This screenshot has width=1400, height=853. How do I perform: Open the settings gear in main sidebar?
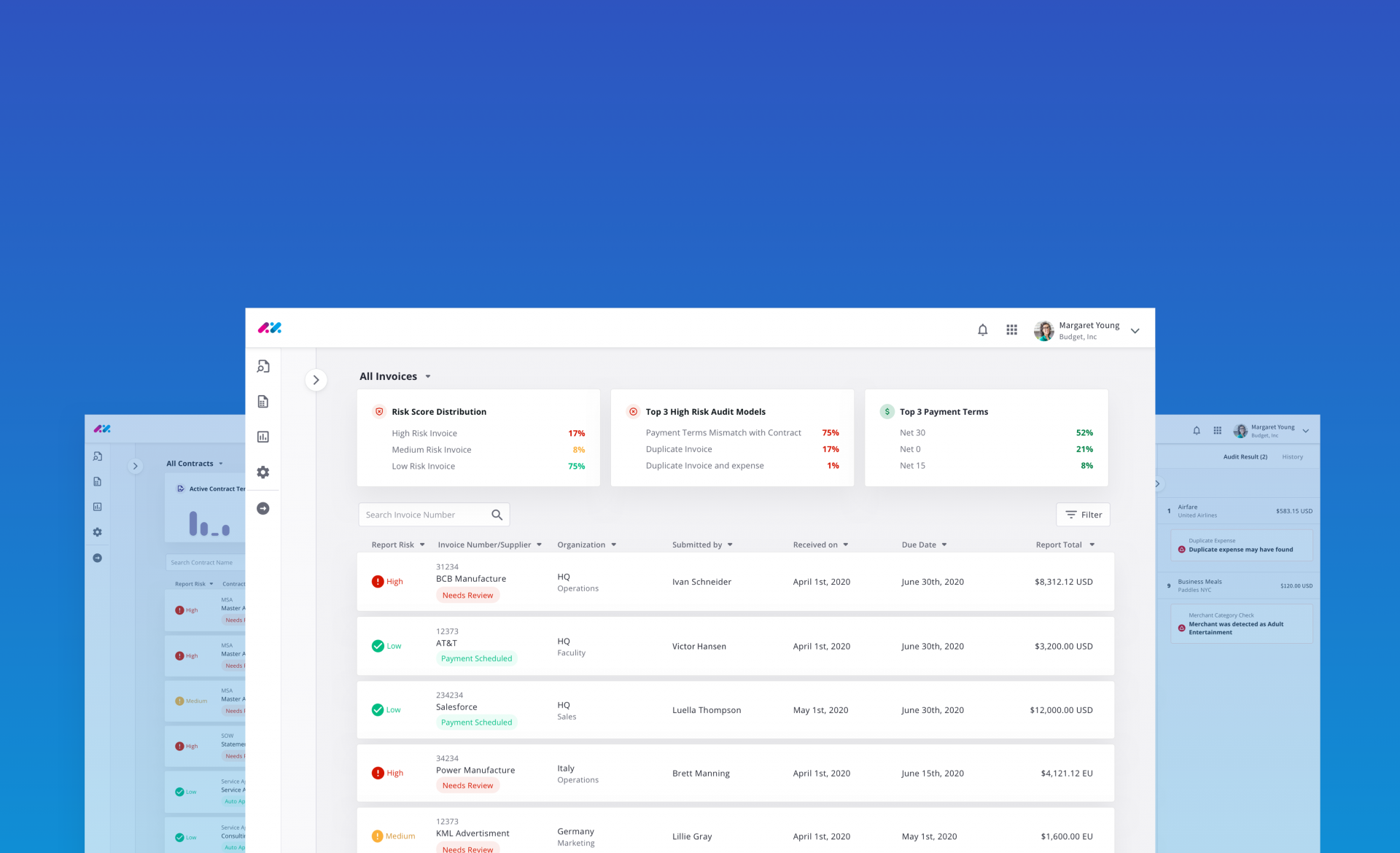pos(263,472)
